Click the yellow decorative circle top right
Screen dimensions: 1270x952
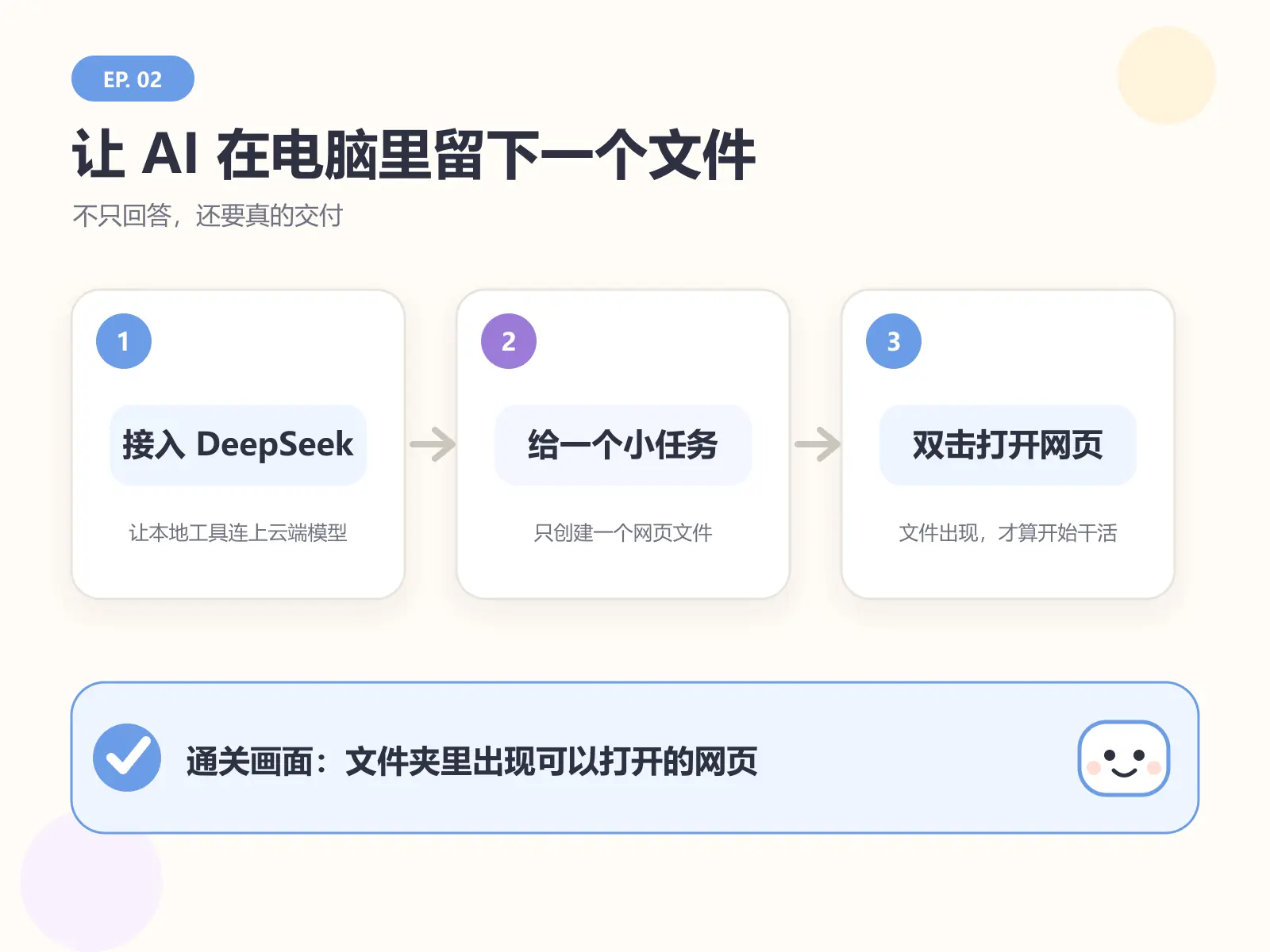[1167, 75]
